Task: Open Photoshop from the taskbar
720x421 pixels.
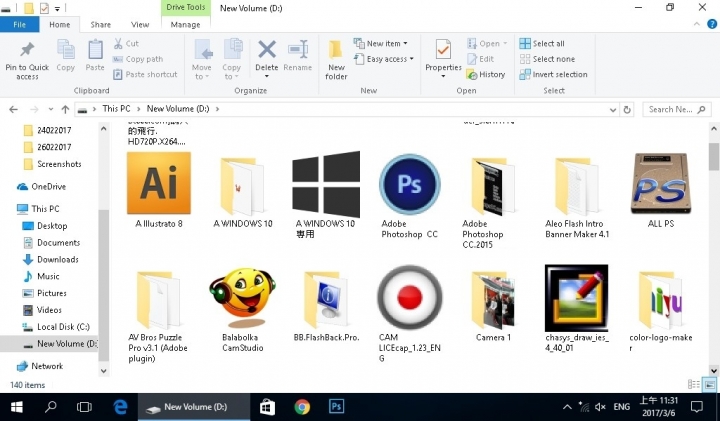Action: (x=337, y=407)
